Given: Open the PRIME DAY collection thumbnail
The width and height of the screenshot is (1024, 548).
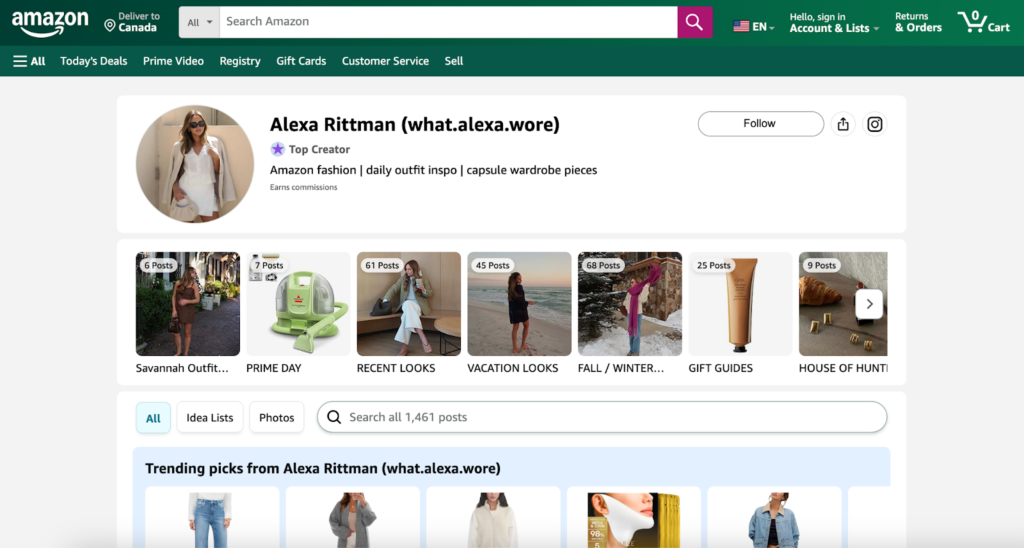Looking at the screenshot, I should [x=298, y=304].
